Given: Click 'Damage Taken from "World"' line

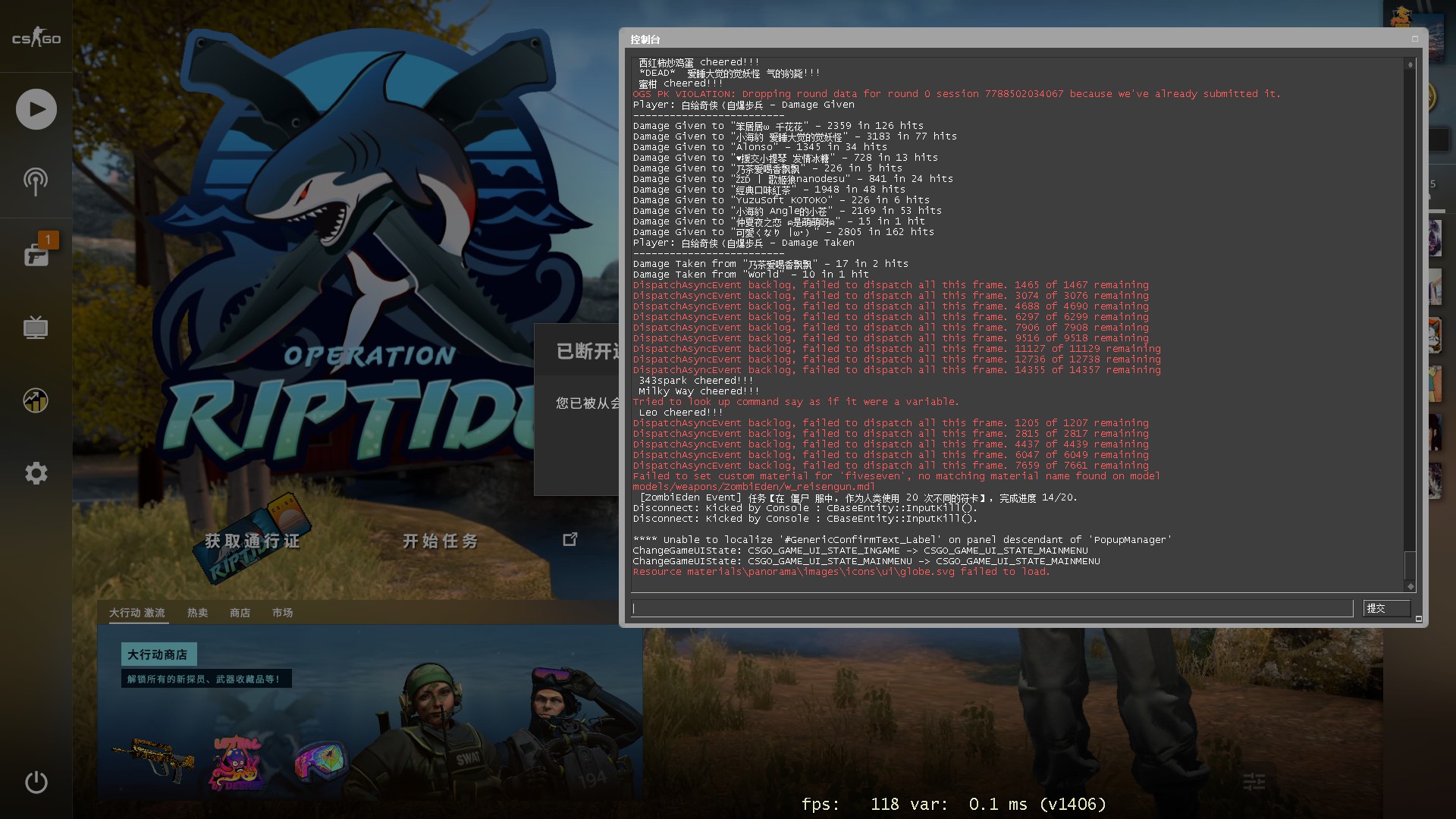Looking at the screenshot, I should (751, 275).
